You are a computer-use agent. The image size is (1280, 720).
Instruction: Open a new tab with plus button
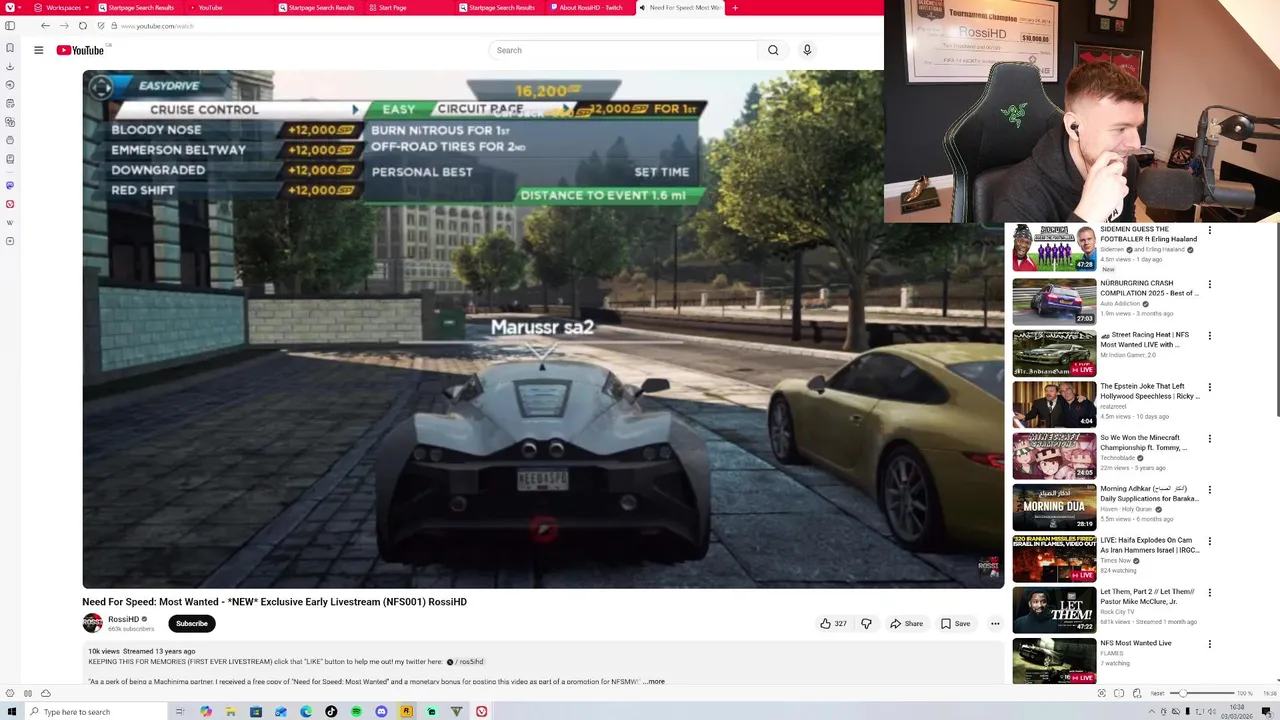click(x=735, y=7)
